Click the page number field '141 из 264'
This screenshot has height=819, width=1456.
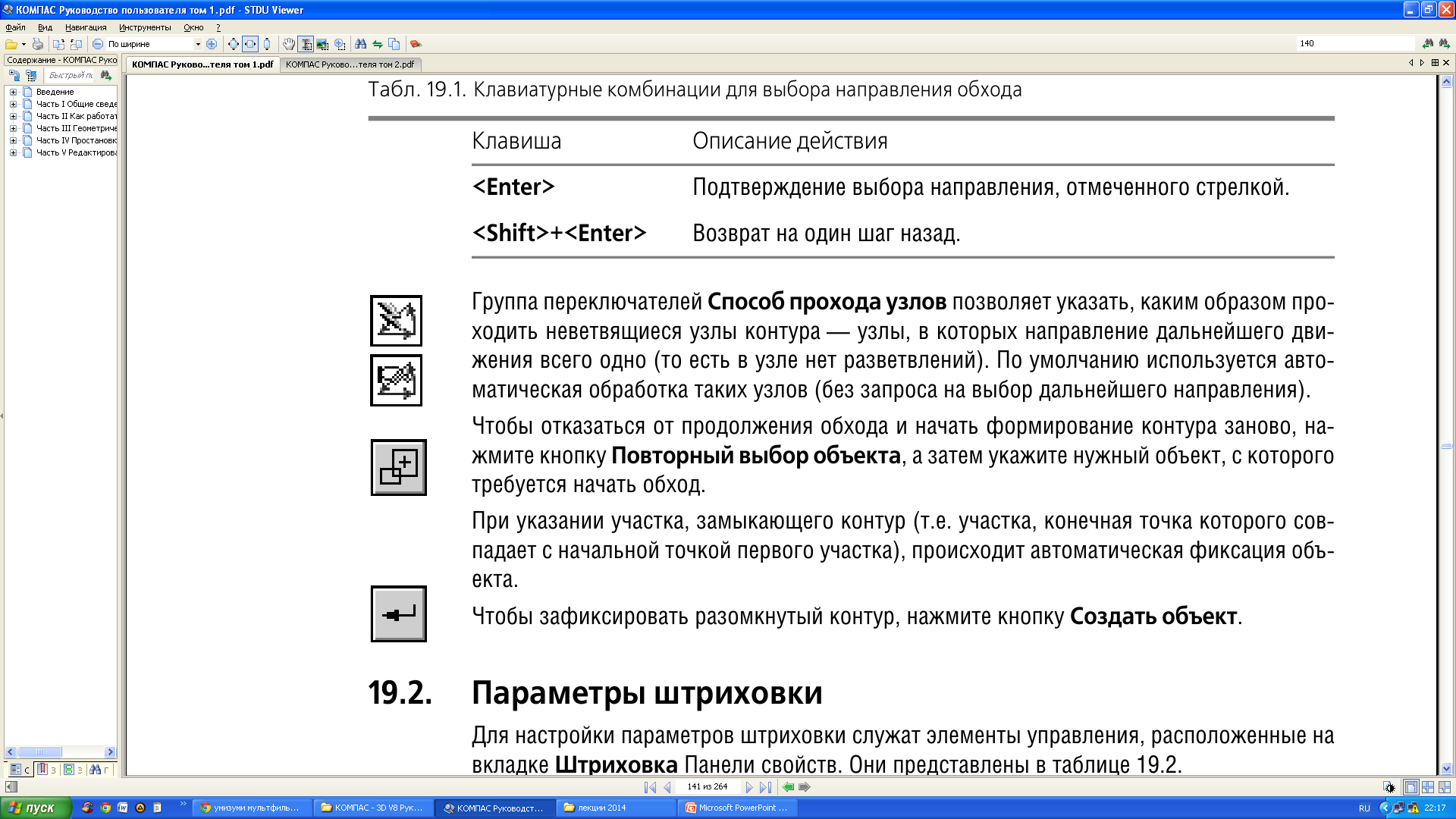tap(708, 787)
